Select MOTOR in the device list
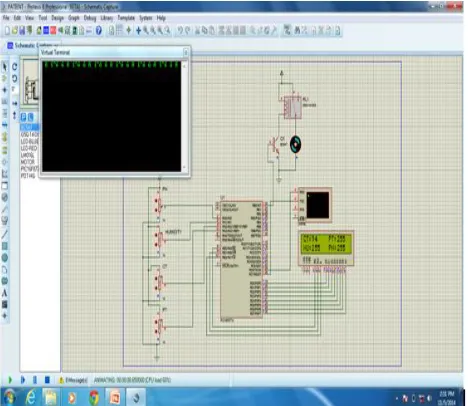 (x=28, y=162)
